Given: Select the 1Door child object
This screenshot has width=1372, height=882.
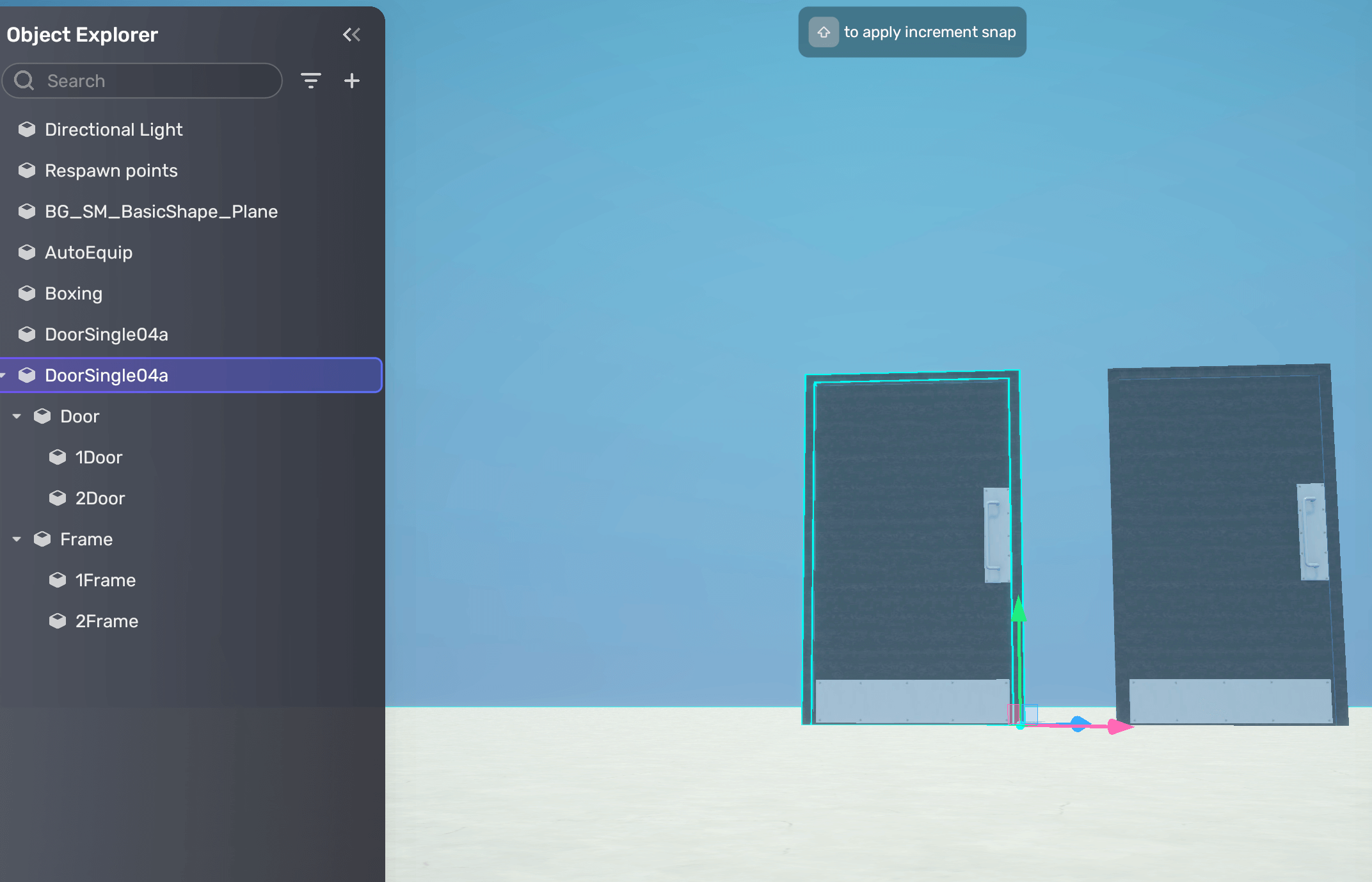Looking at the screenshot, I should pos(99,457).
